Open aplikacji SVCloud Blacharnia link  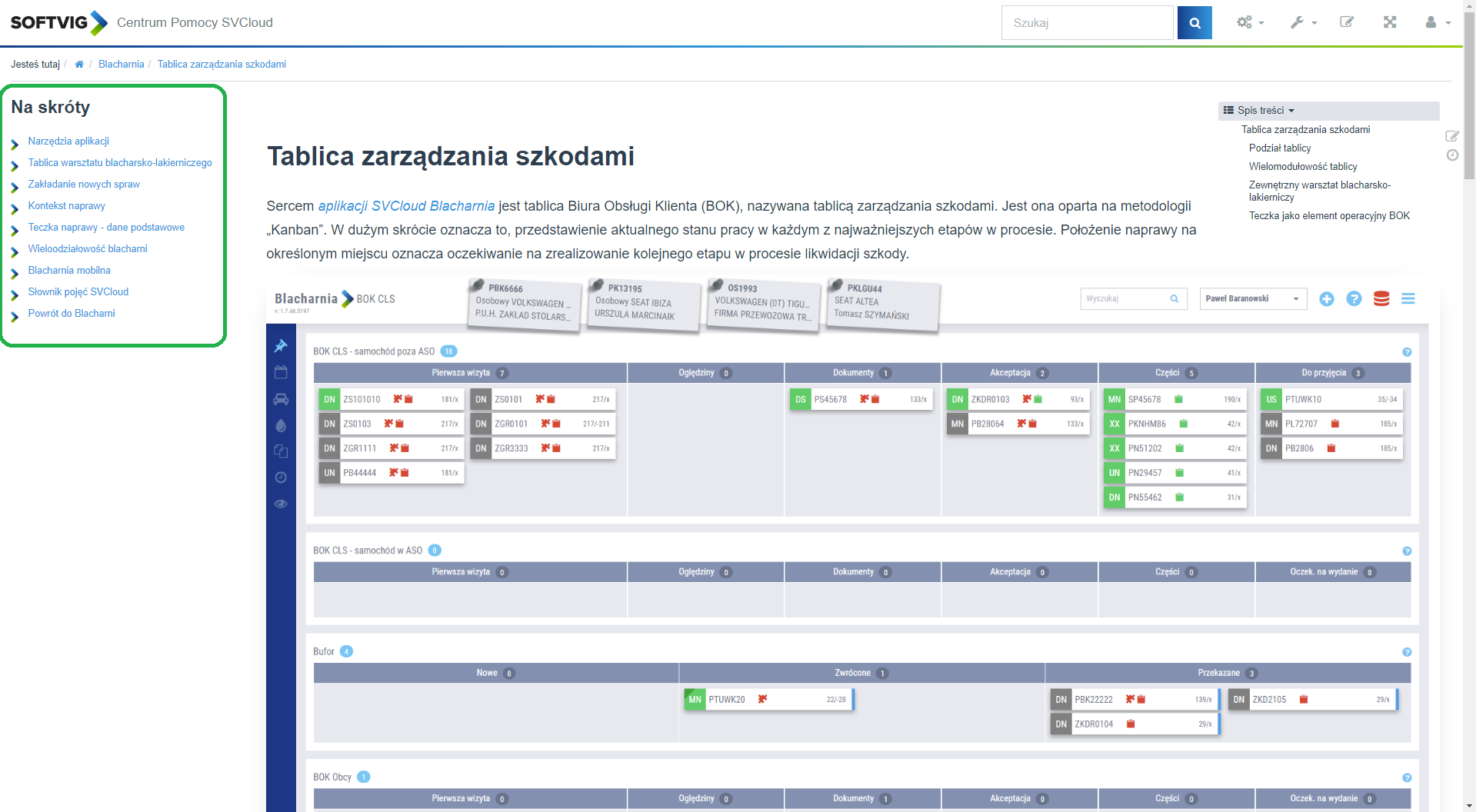coord(406,206)
